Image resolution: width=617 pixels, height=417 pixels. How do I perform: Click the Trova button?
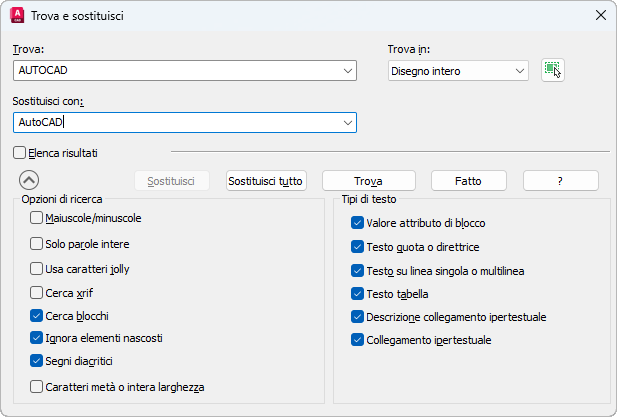pos(368,181)
